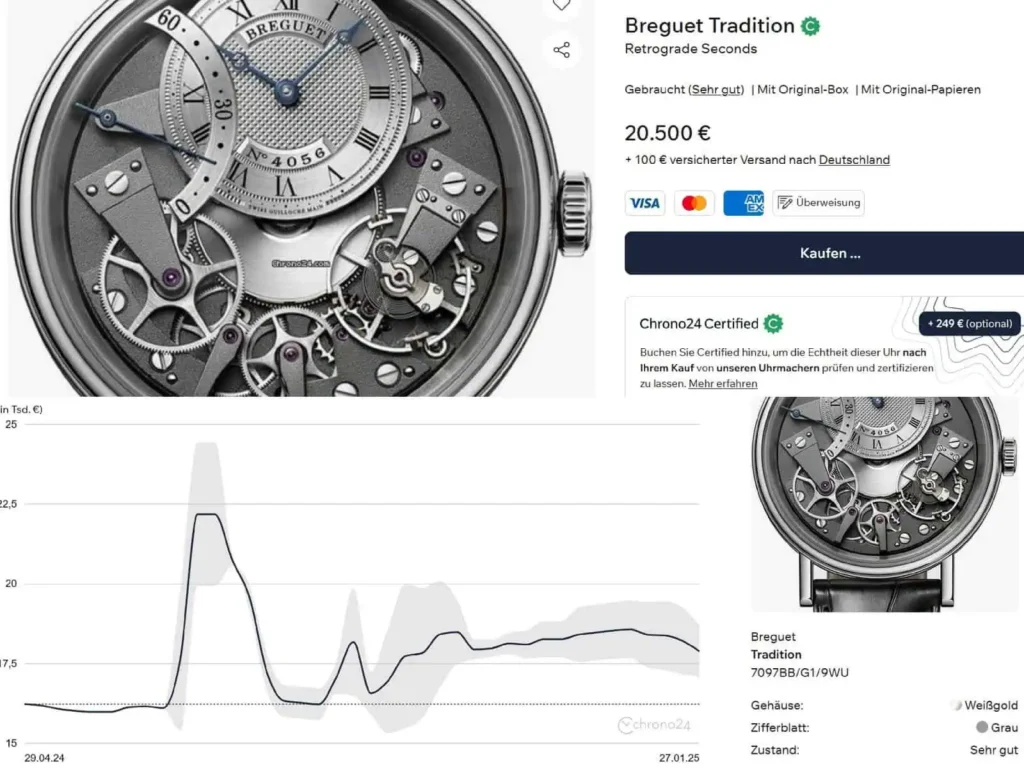Click the 29.04.24 start date on chart
1024x768 pixels.
click(x=44, y=759)
